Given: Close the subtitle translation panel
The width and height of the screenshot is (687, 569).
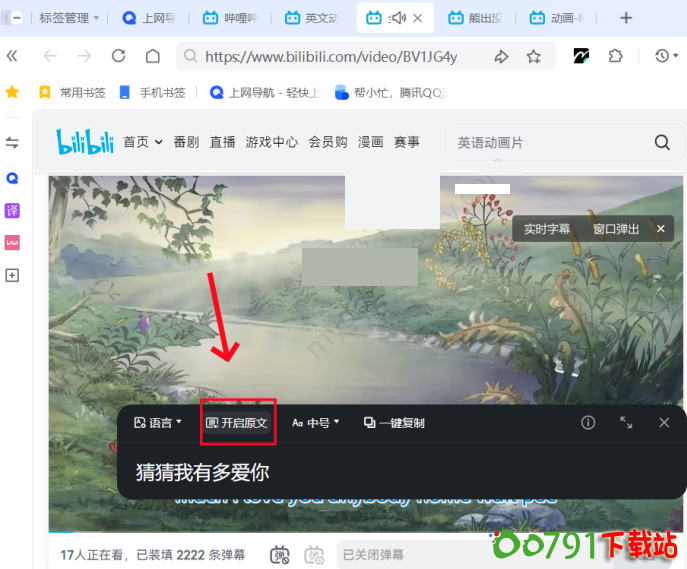Looking at the screenshot, I should pyautogui.click(x=664, y=423).
